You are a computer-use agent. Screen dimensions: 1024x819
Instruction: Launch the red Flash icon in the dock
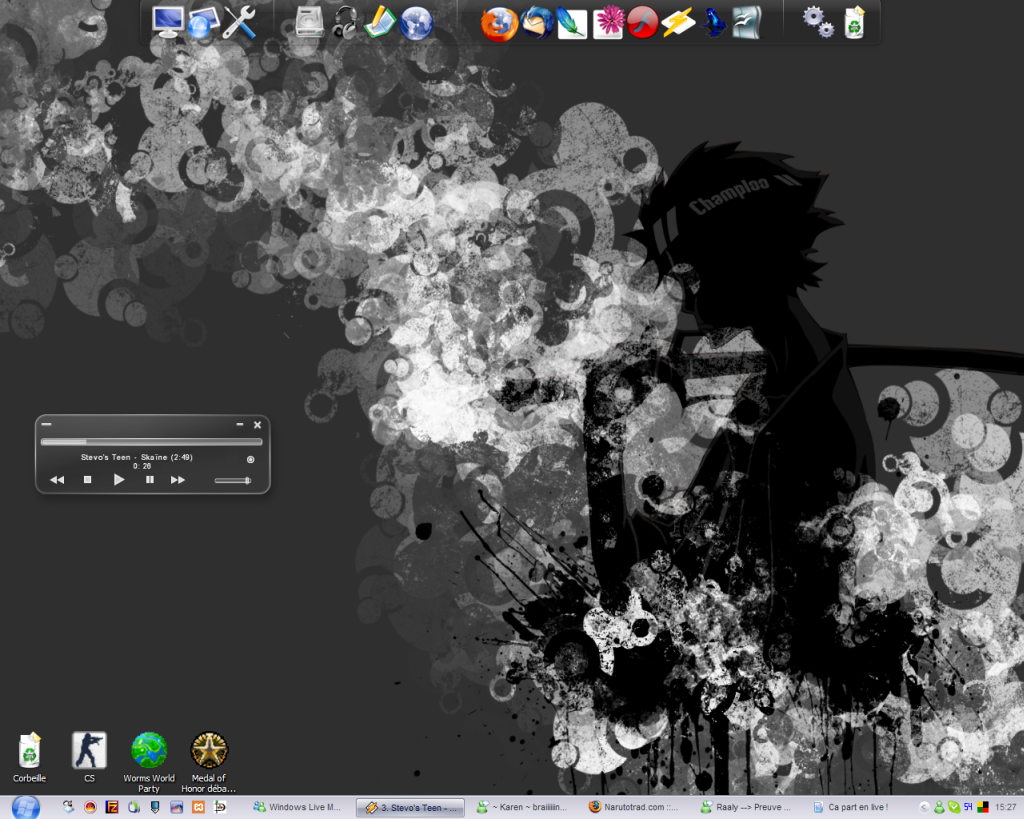click(x=643, y=22)
